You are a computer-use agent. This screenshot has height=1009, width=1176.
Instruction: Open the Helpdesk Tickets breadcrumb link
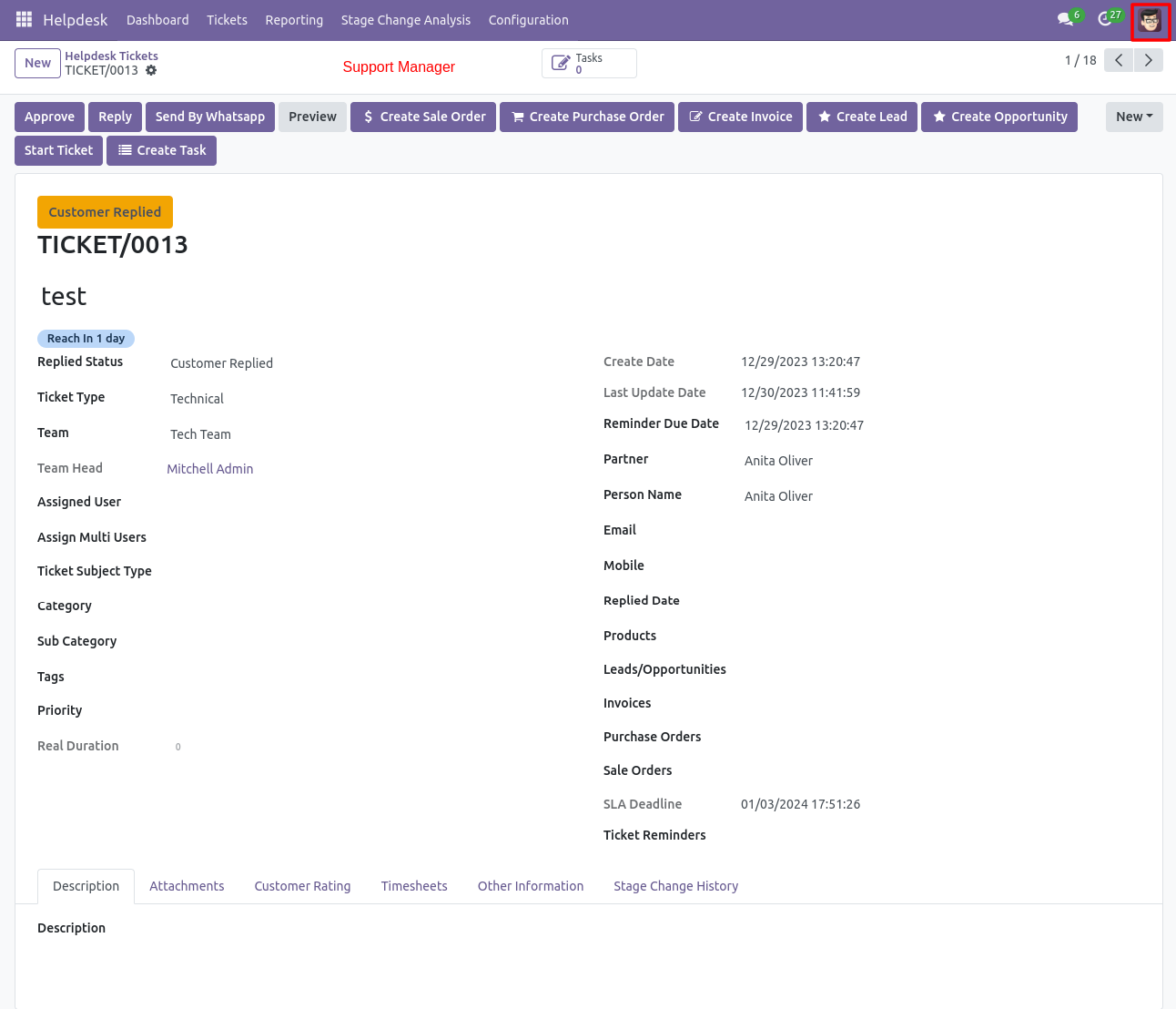click(x=111, y=56)
